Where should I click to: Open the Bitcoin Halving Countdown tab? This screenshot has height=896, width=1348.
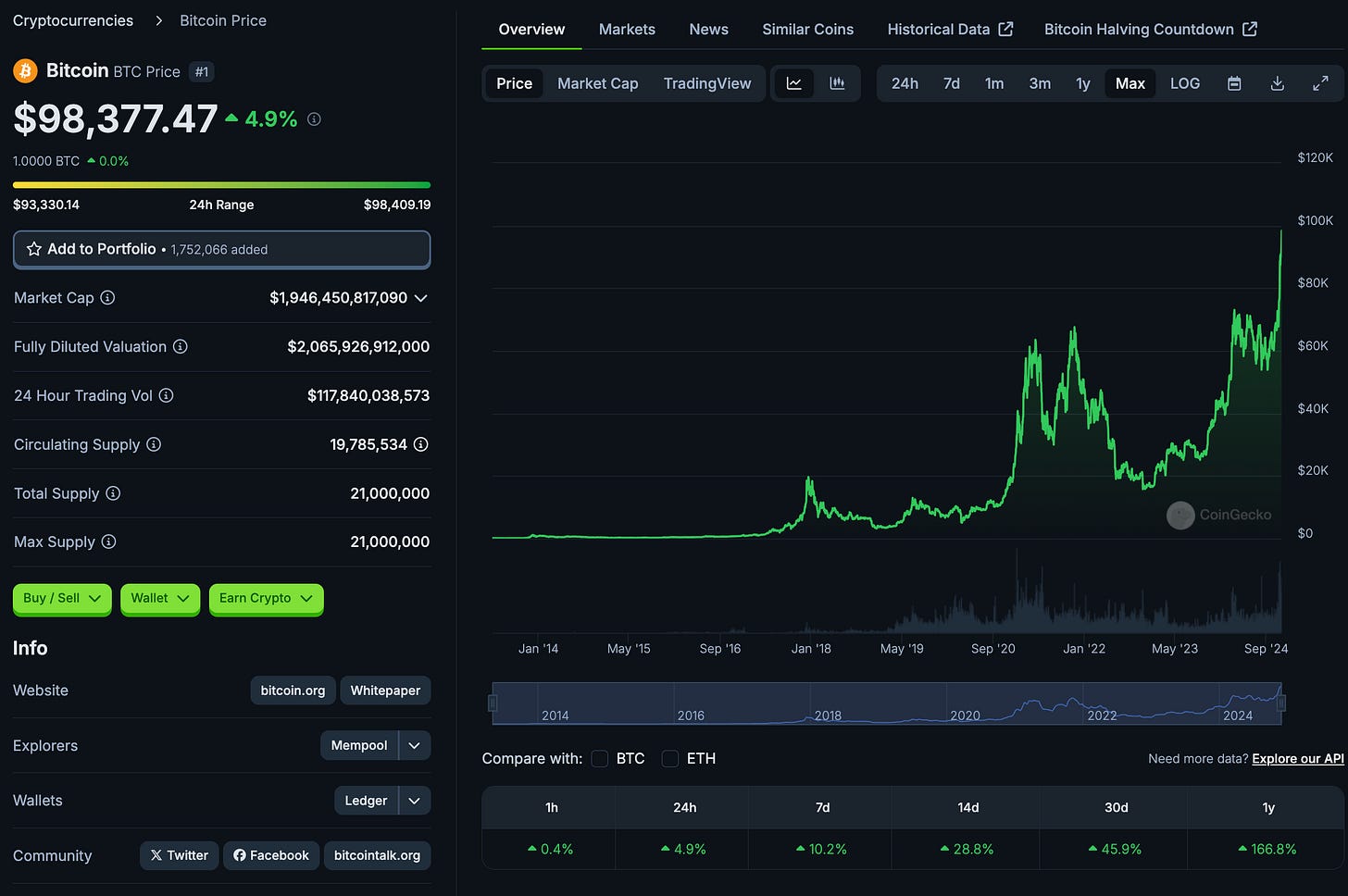click(1151, 30)
